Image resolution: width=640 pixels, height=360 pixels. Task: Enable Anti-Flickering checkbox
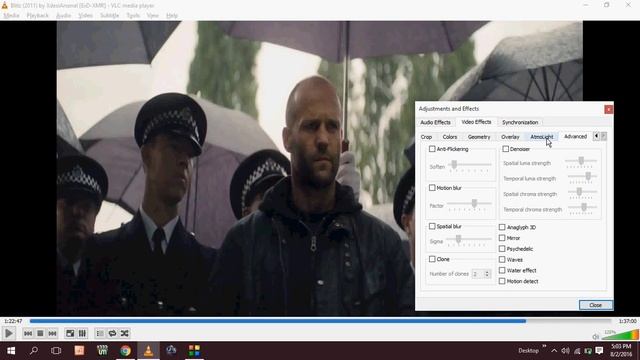click(x=432, y=149)
